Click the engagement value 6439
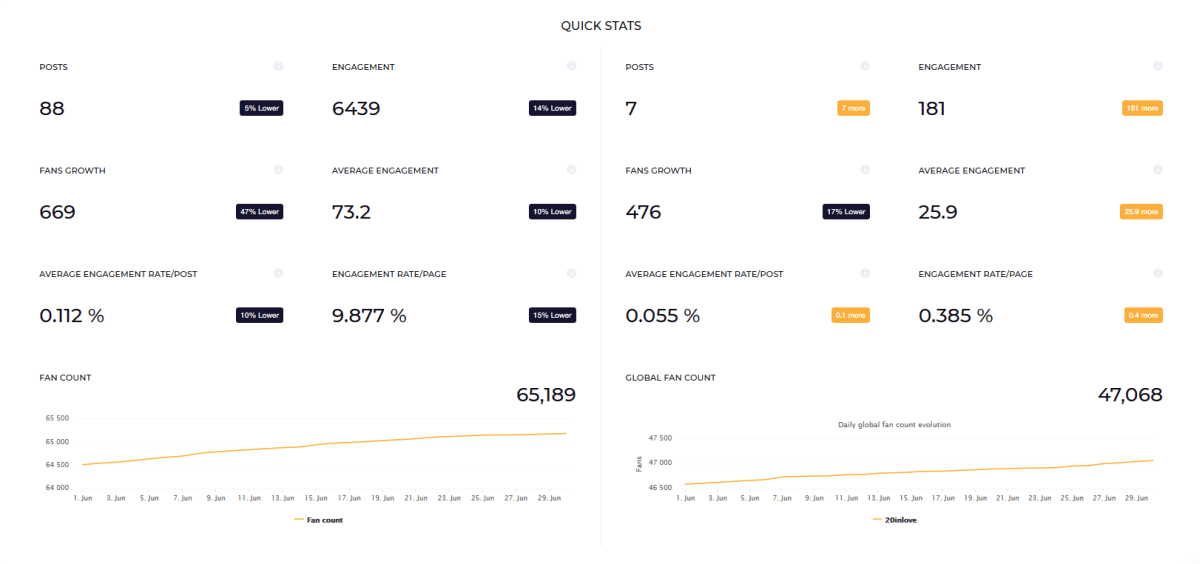1200x564 pixels. pyautogui.click(x=356, y=108)
